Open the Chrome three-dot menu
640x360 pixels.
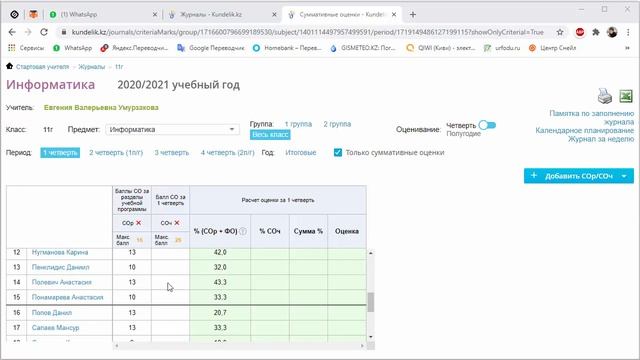point(628,32)
